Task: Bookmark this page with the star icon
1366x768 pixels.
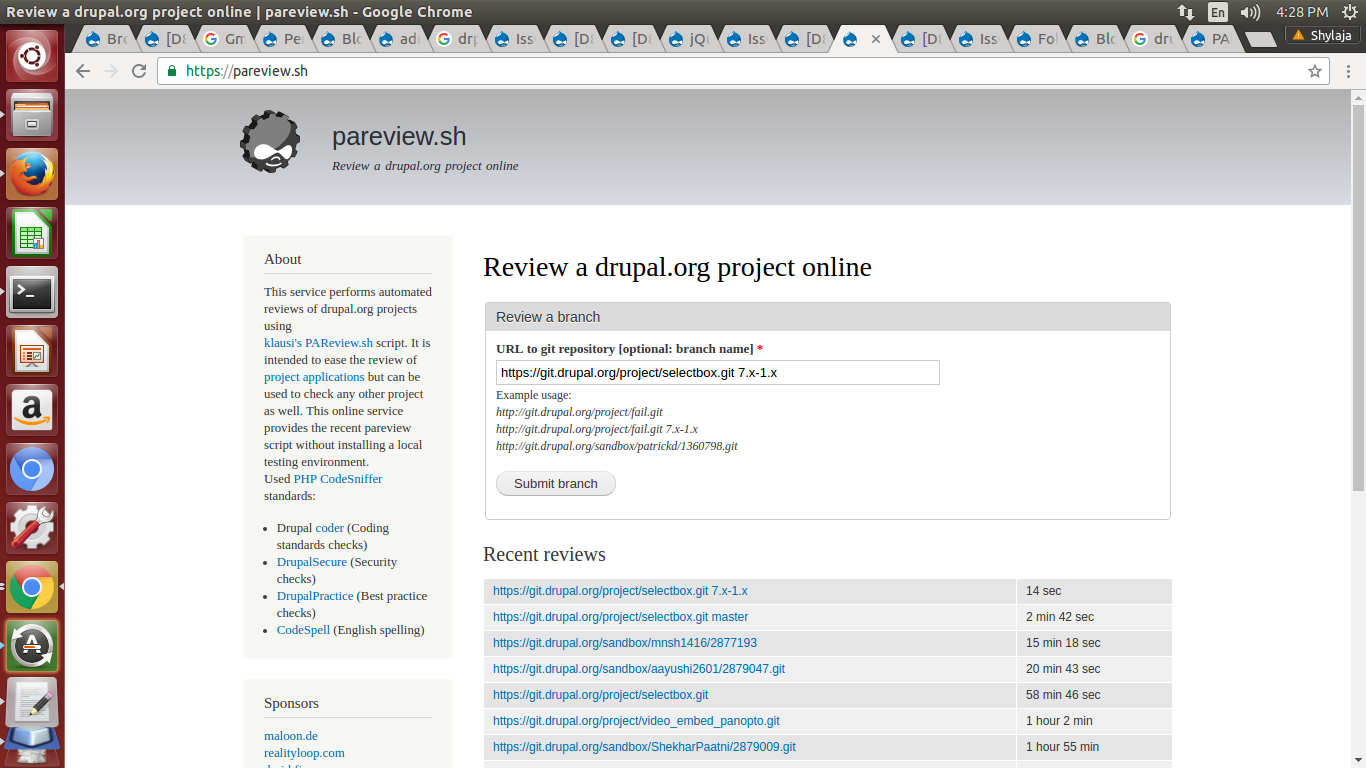Action: coord(1315,71)
